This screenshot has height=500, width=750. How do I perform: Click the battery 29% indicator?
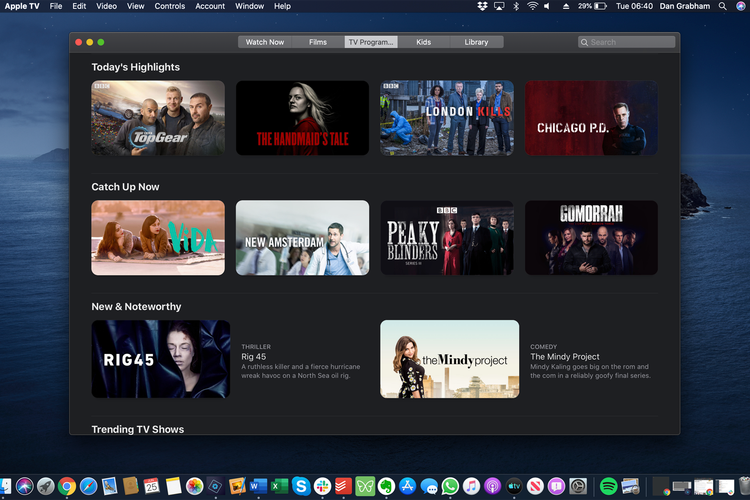click(x=592, y=6)
